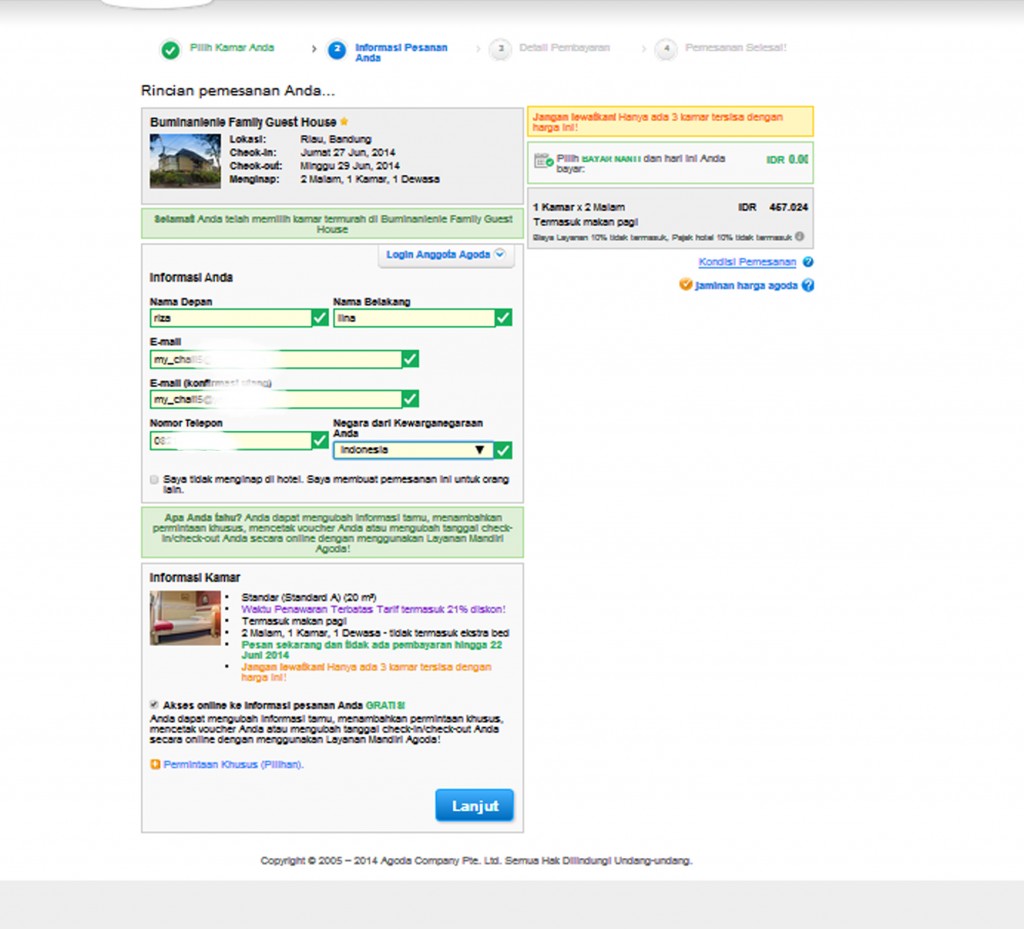Click the gold star next to hotel name

(344, 122)
